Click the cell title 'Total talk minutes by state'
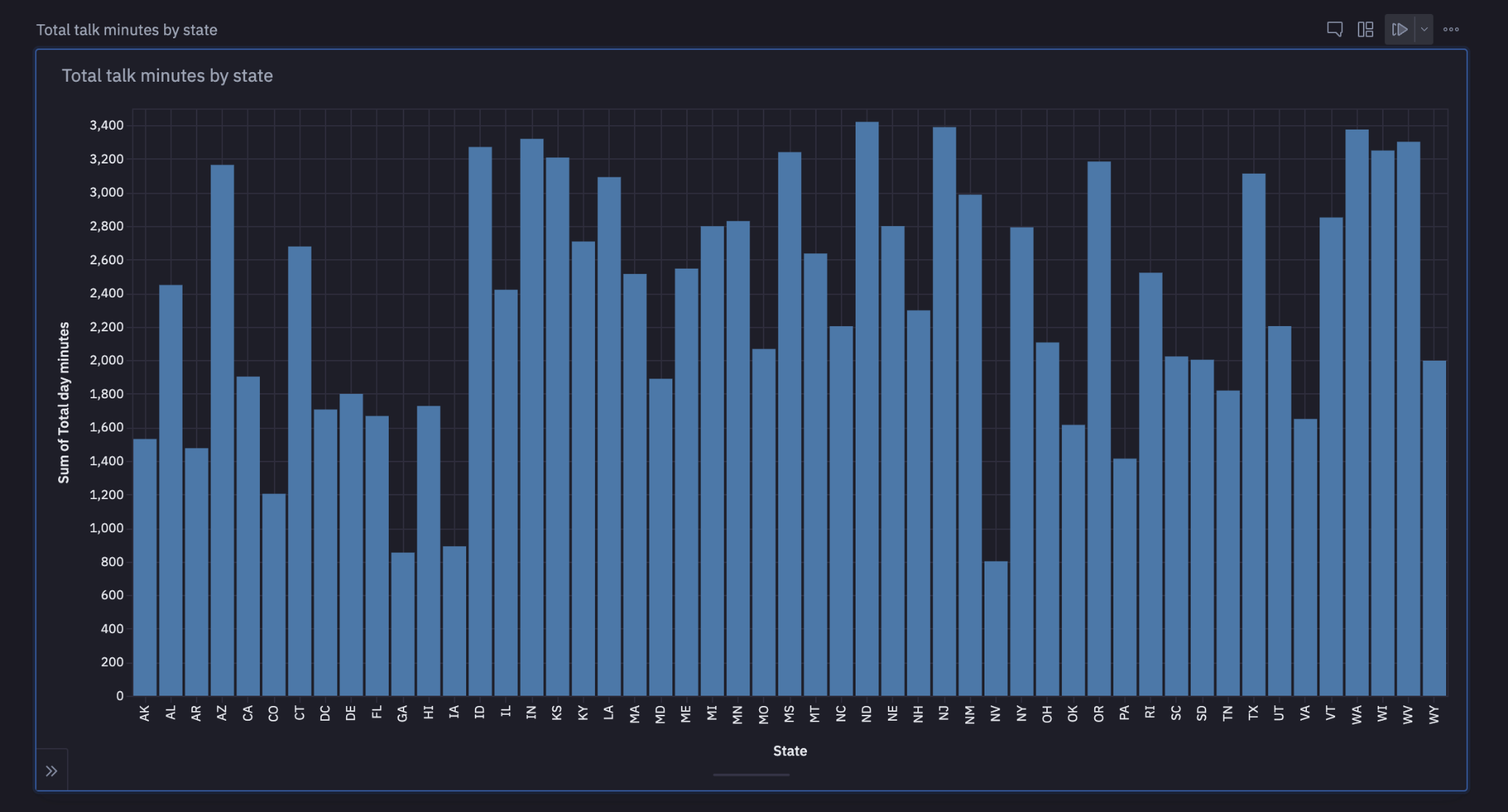This screenshot has width=1508, height=812. coord(127,30)
